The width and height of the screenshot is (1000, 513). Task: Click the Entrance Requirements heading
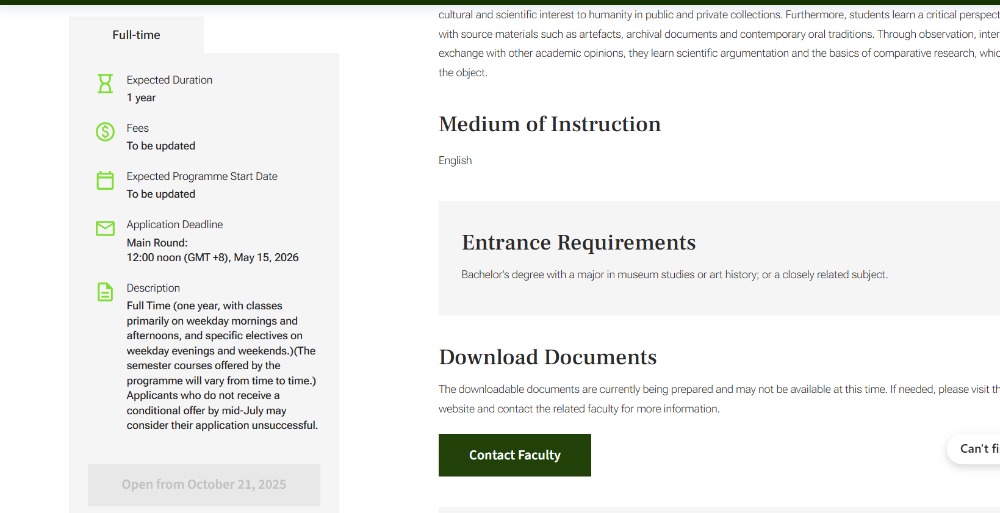(x=578, y=243)
